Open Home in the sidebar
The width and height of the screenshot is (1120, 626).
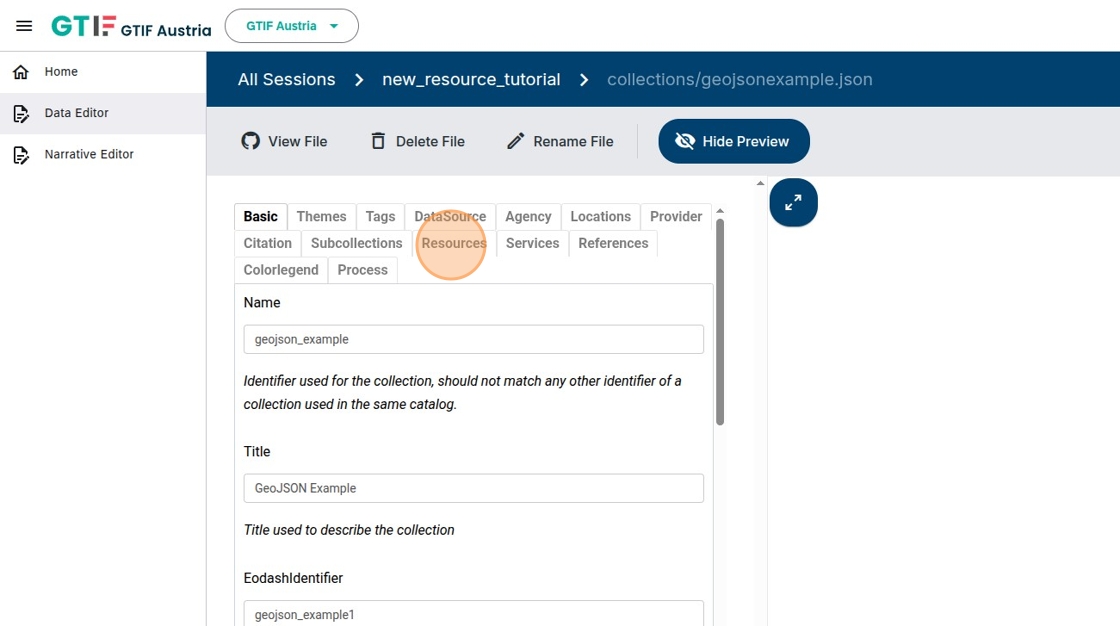(103, 71)
